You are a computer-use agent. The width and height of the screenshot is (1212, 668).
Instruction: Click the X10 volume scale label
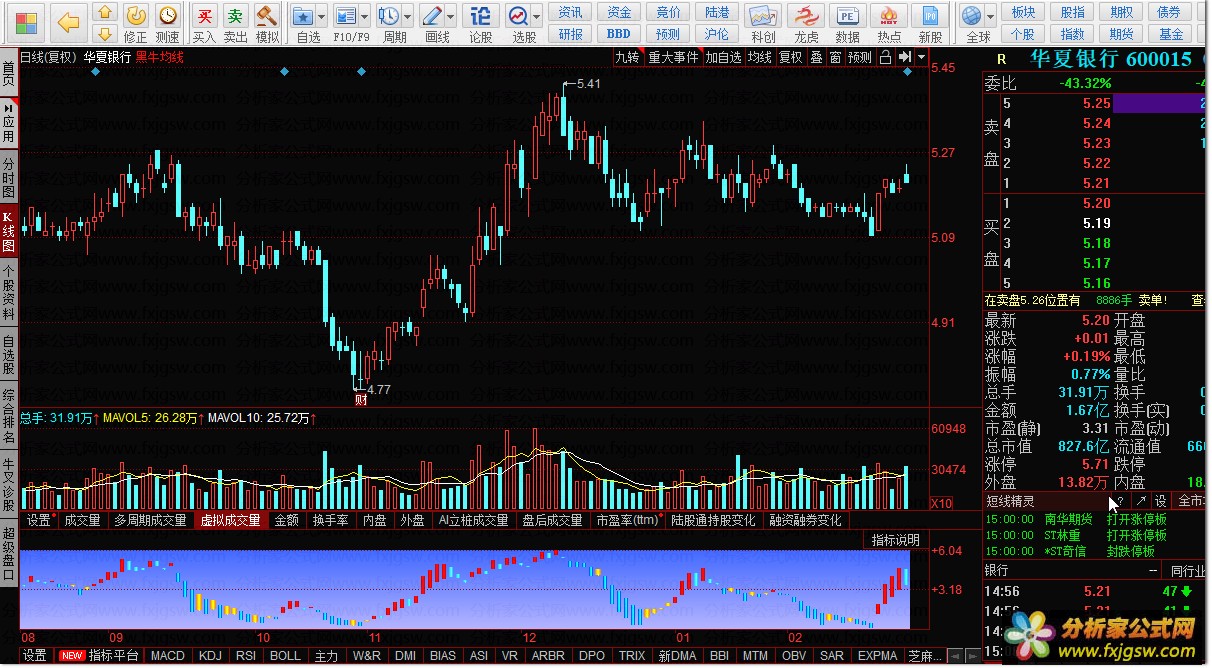[941, 503]
